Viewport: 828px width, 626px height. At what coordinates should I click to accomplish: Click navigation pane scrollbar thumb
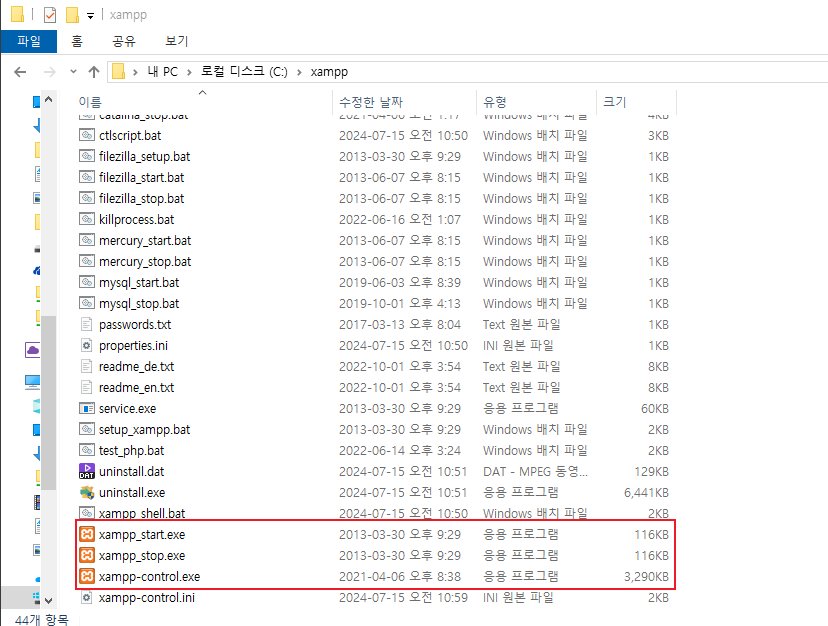click(49, 403)
